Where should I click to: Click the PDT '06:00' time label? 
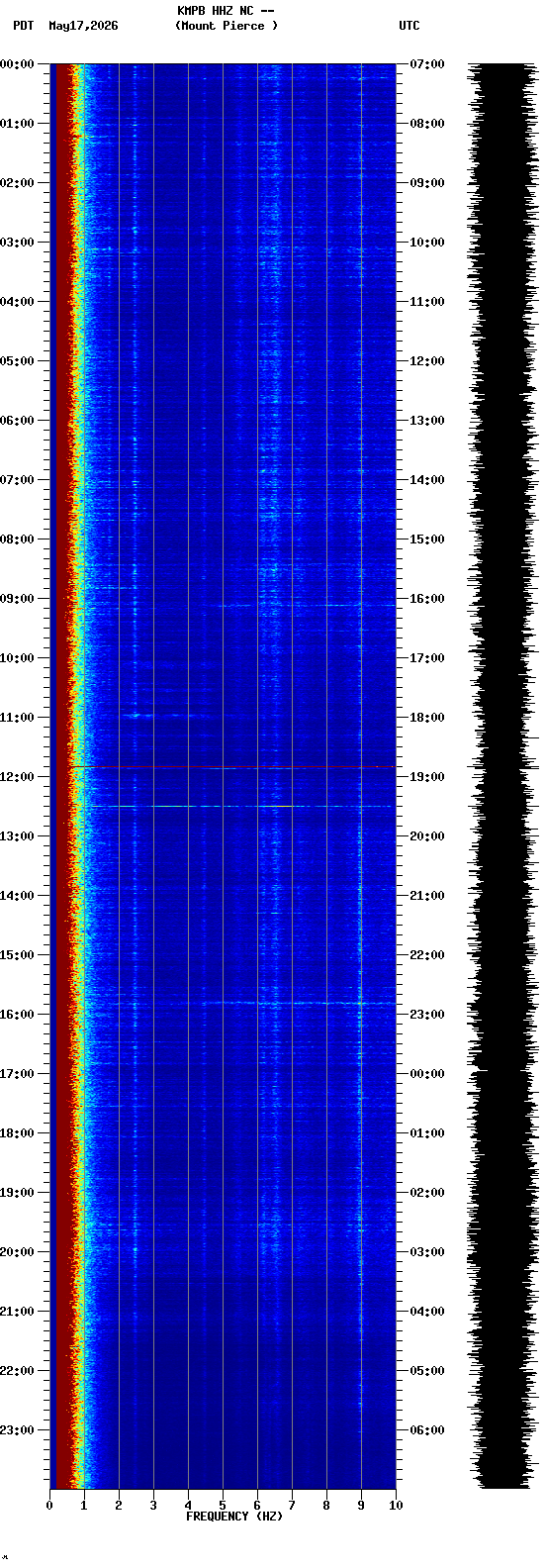point(18,421)
